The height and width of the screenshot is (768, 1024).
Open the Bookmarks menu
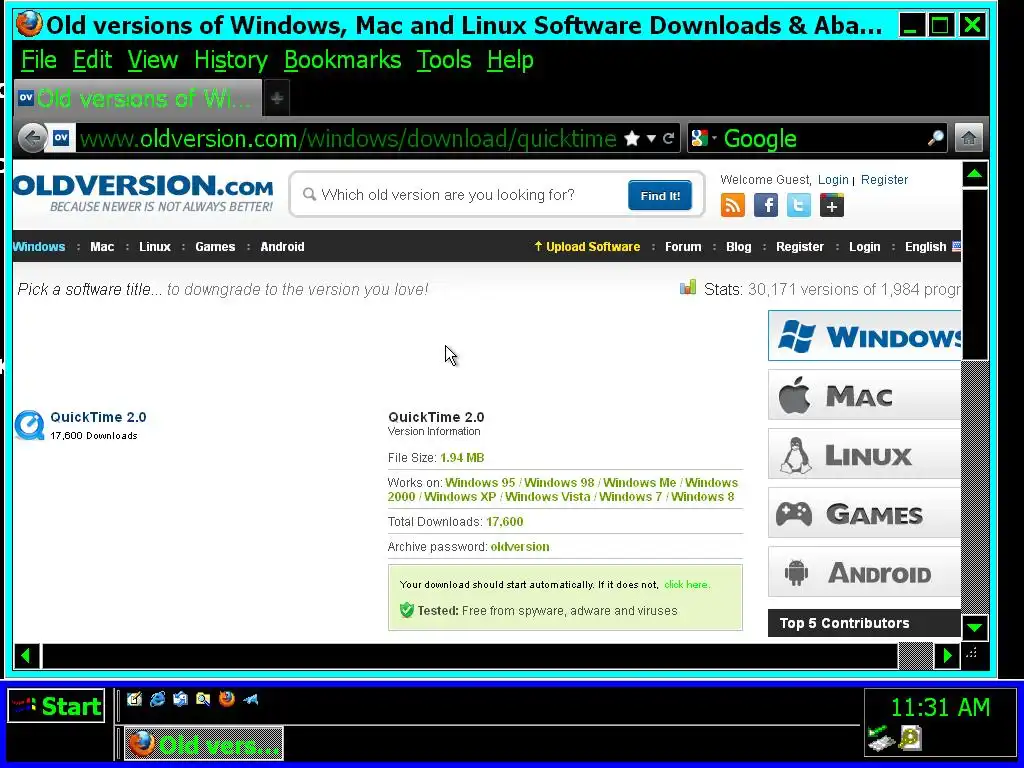(x=342, y=60)
